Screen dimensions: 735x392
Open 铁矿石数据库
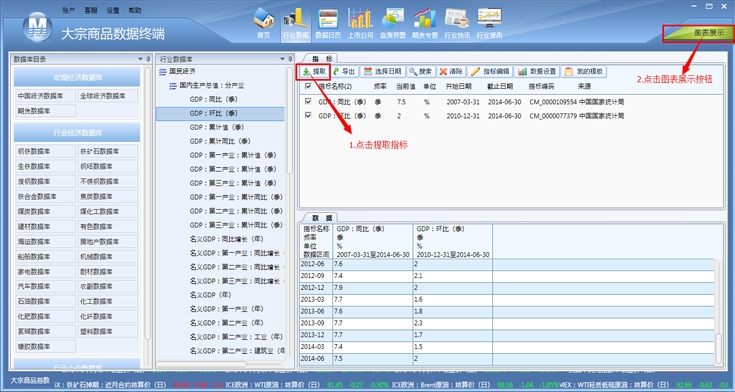pos(108,151)
